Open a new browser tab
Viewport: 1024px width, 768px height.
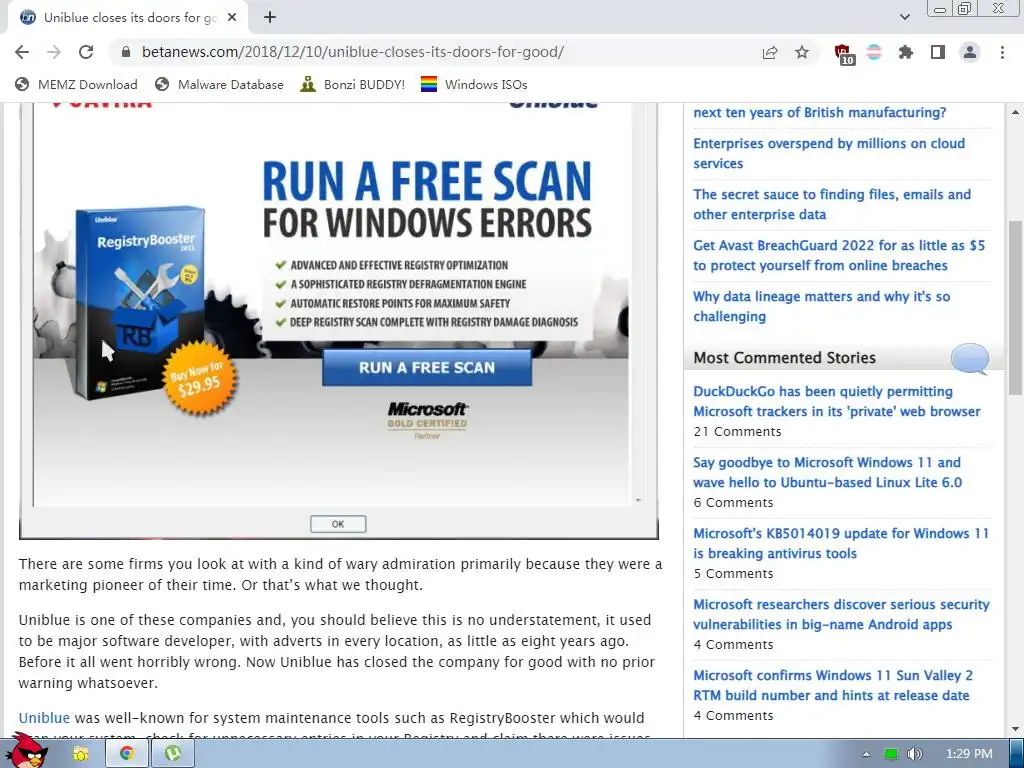tap(270, 18)
